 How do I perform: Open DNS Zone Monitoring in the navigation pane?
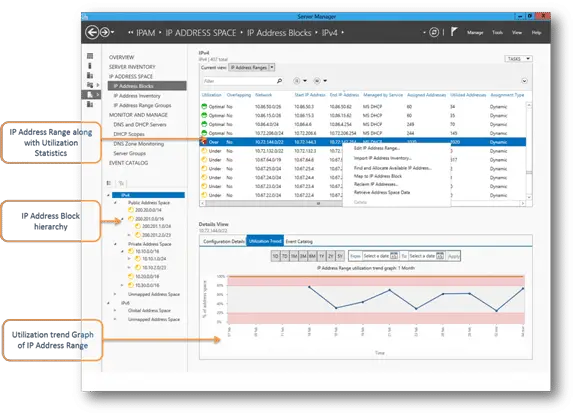point(139,144)
